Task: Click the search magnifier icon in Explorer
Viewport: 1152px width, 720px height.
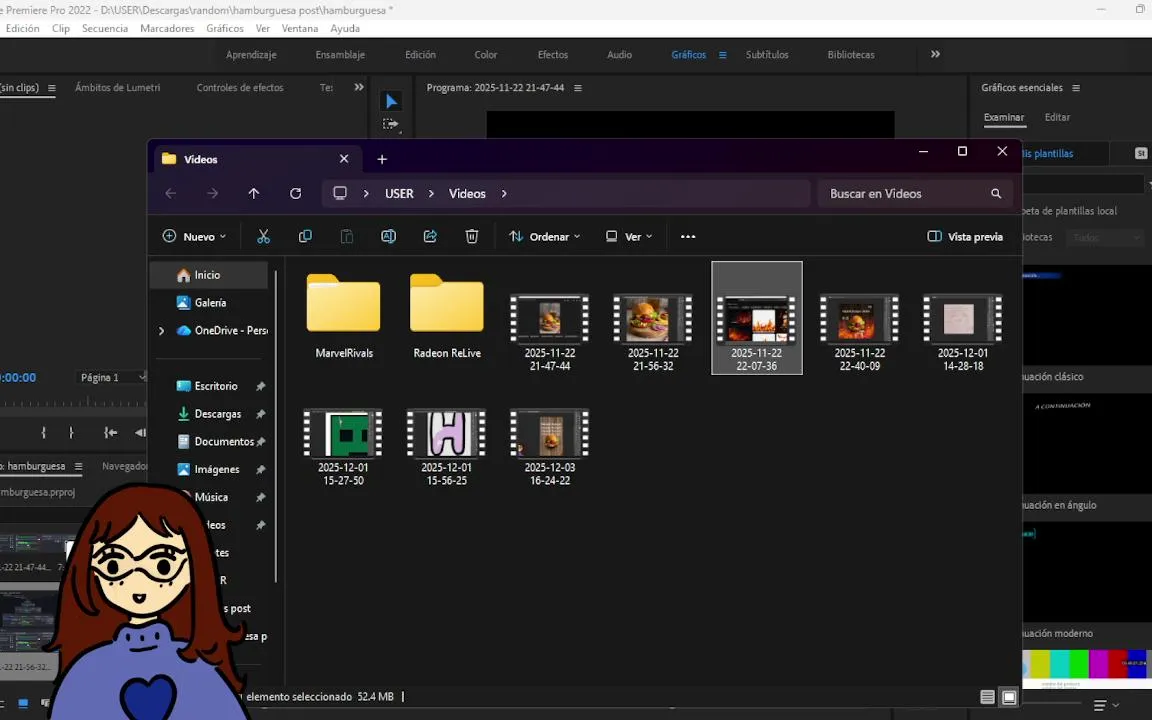Action: coord(996,194)
